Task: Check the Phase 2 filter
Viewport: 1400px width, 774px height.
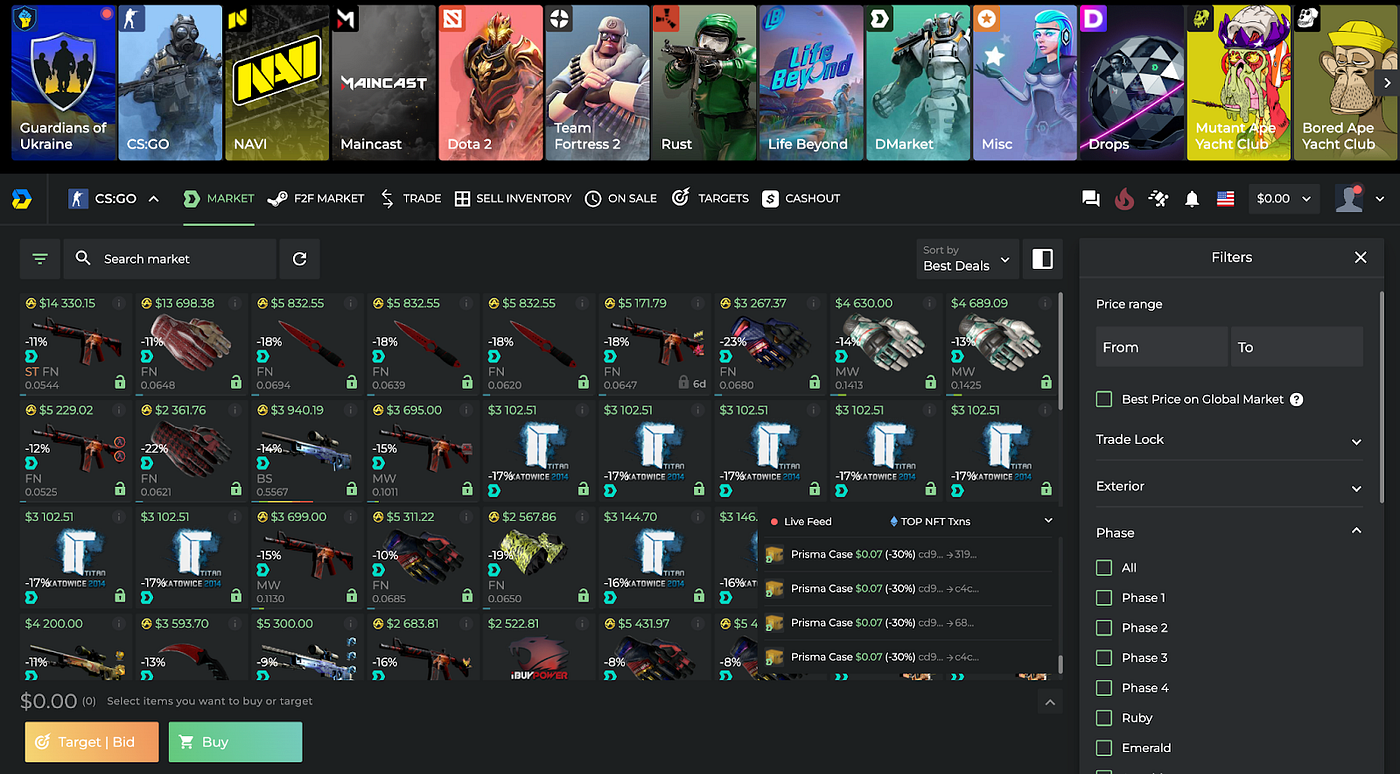Action: tap(1104, 627)
